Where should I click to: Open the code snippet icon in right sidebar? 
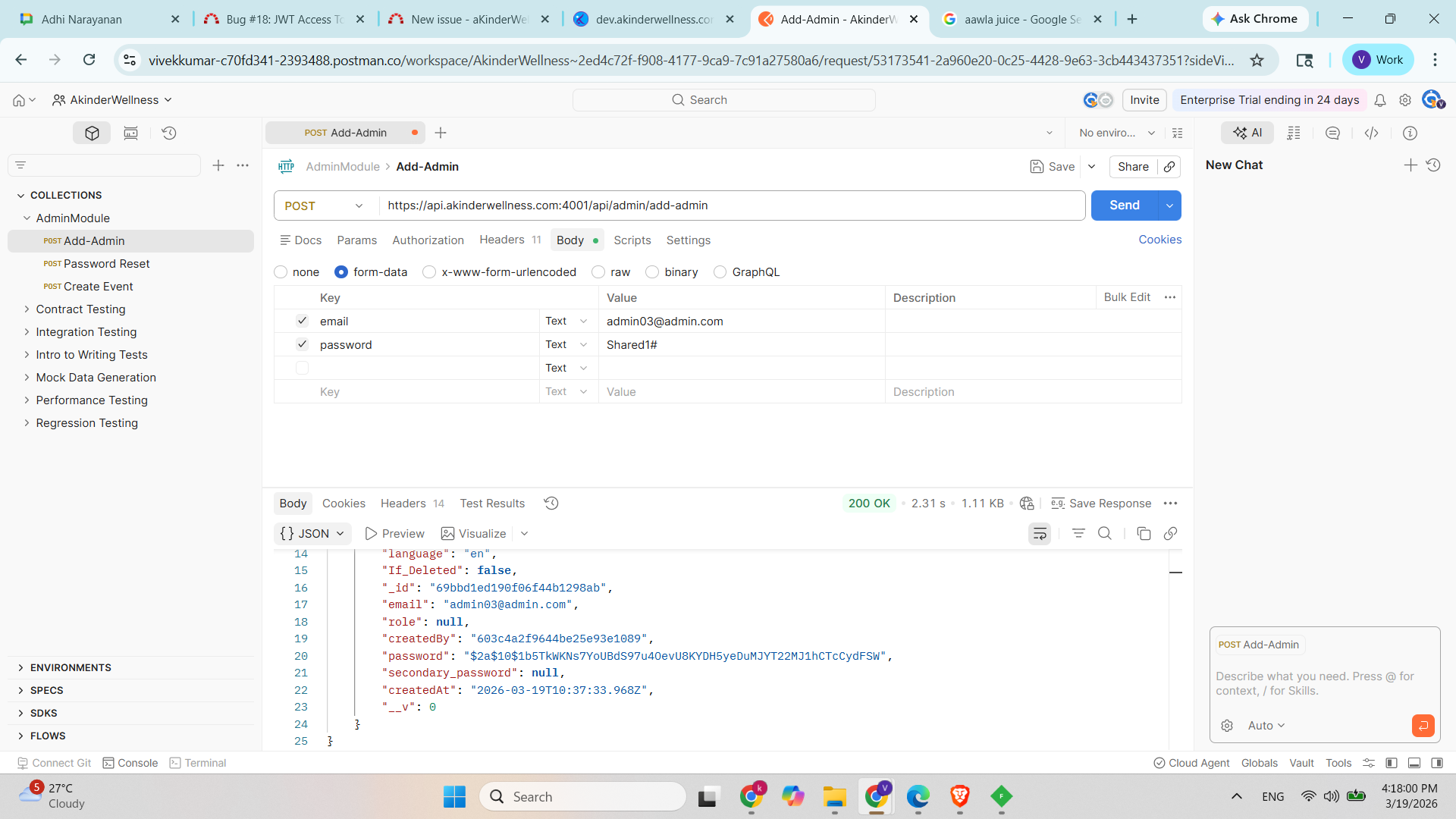coord(1371,133)
